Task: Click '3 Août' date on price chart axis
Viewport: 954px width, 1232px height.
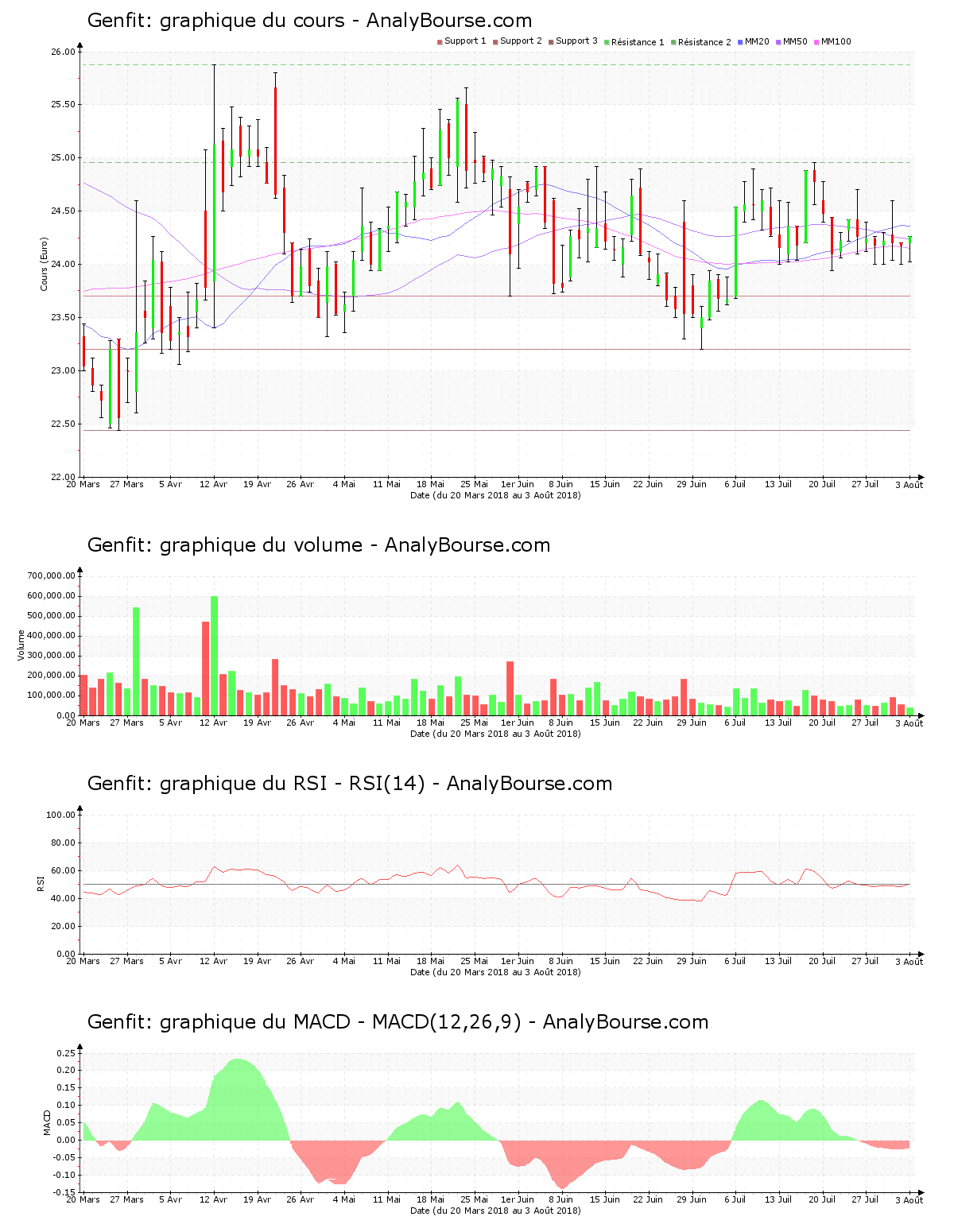Action: pos(909,485)
